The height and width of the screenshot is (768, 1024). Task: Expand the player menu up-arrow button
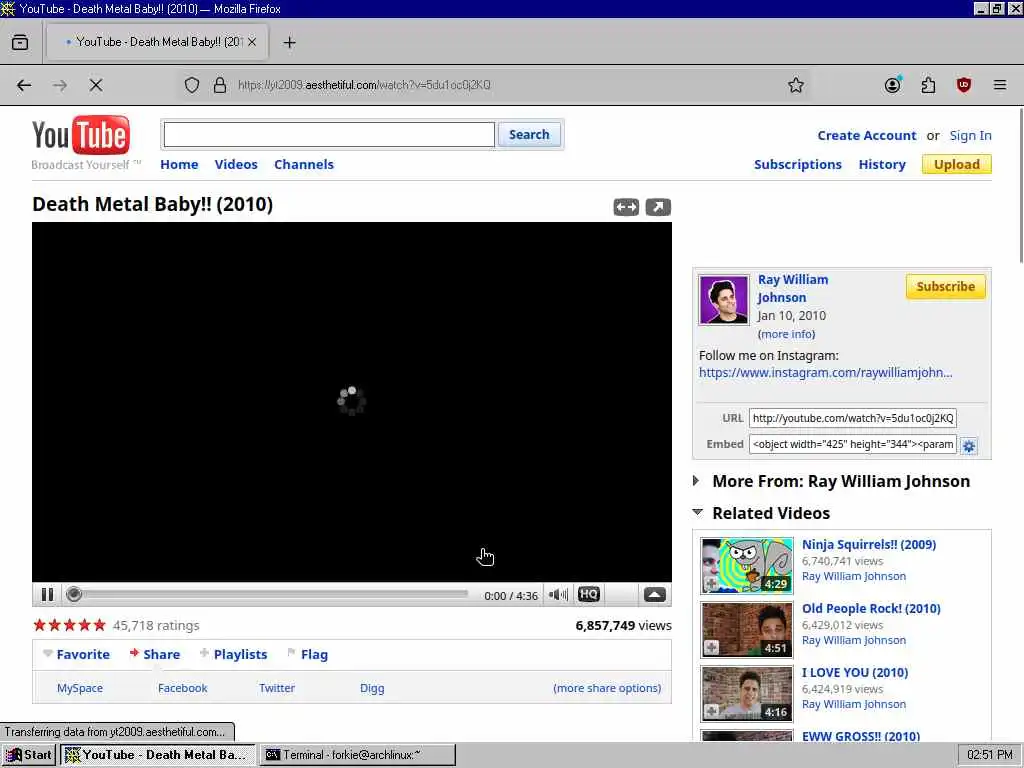[x=654, y=594]
